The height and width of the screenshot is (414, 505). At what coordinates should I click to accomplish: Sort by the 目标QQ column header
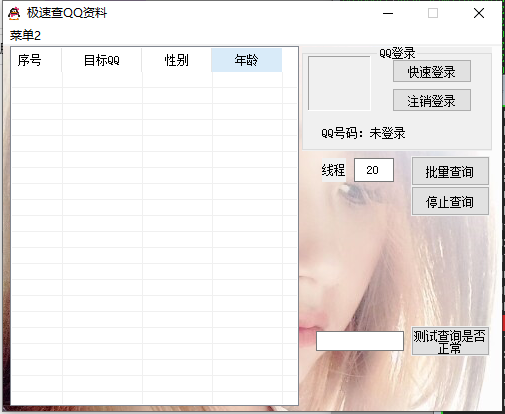pos(102,60)
